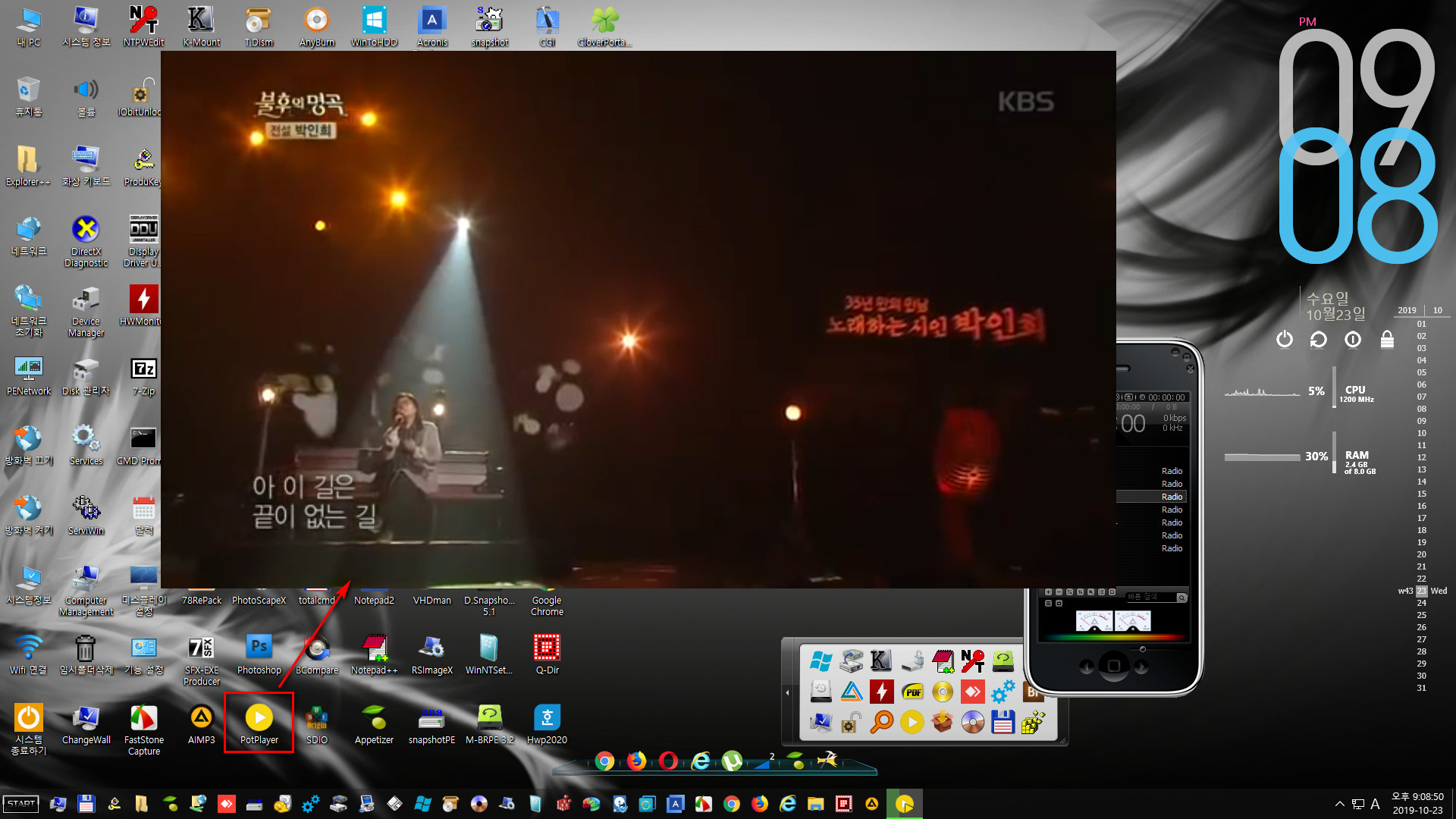Launch ServiWin from the desktop
This screenshot has width=1456, height=819.
86,515
